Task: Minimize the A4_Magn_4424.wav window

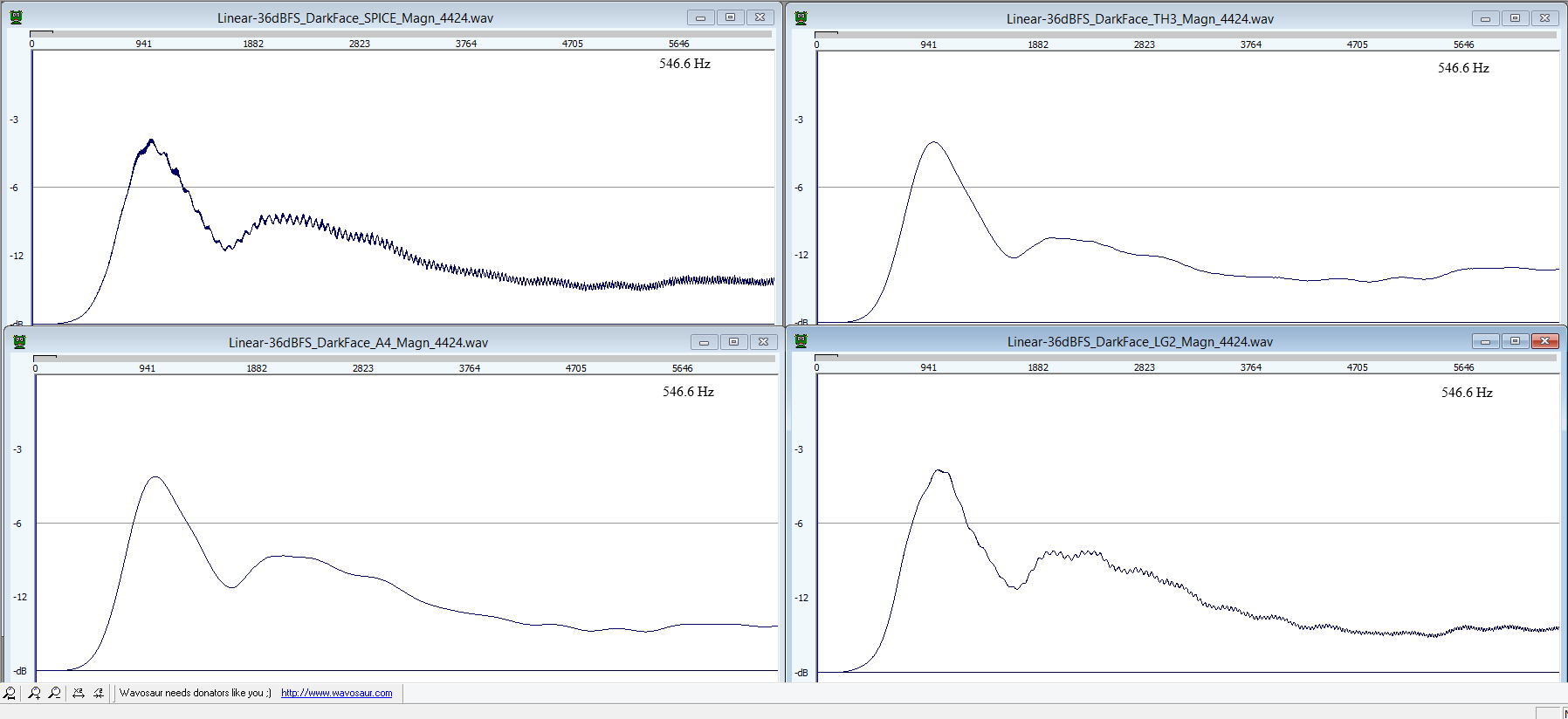Action: [704, 342]
